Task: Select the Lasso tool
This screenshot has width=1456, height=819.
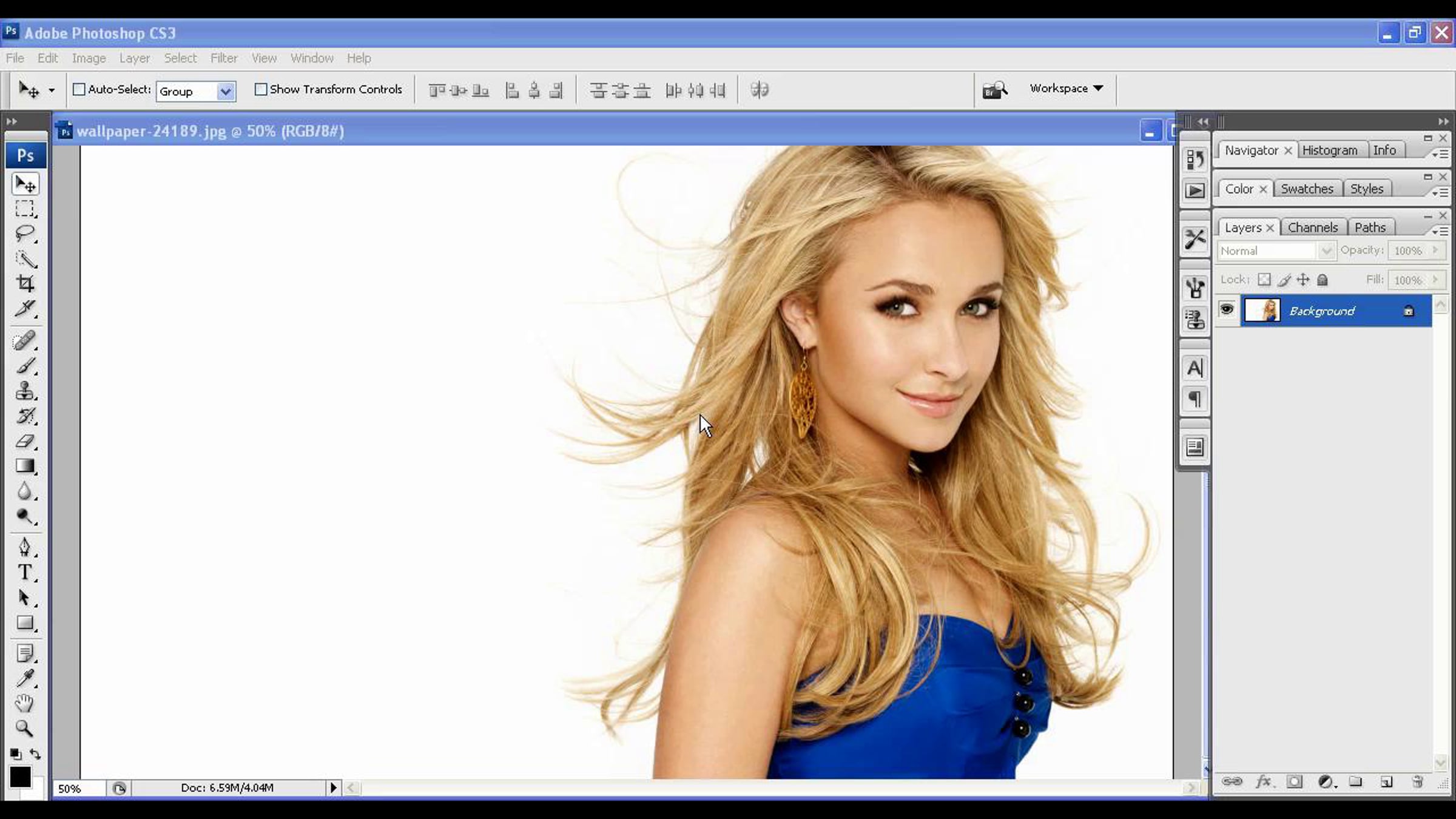Action: click(25, 233)
